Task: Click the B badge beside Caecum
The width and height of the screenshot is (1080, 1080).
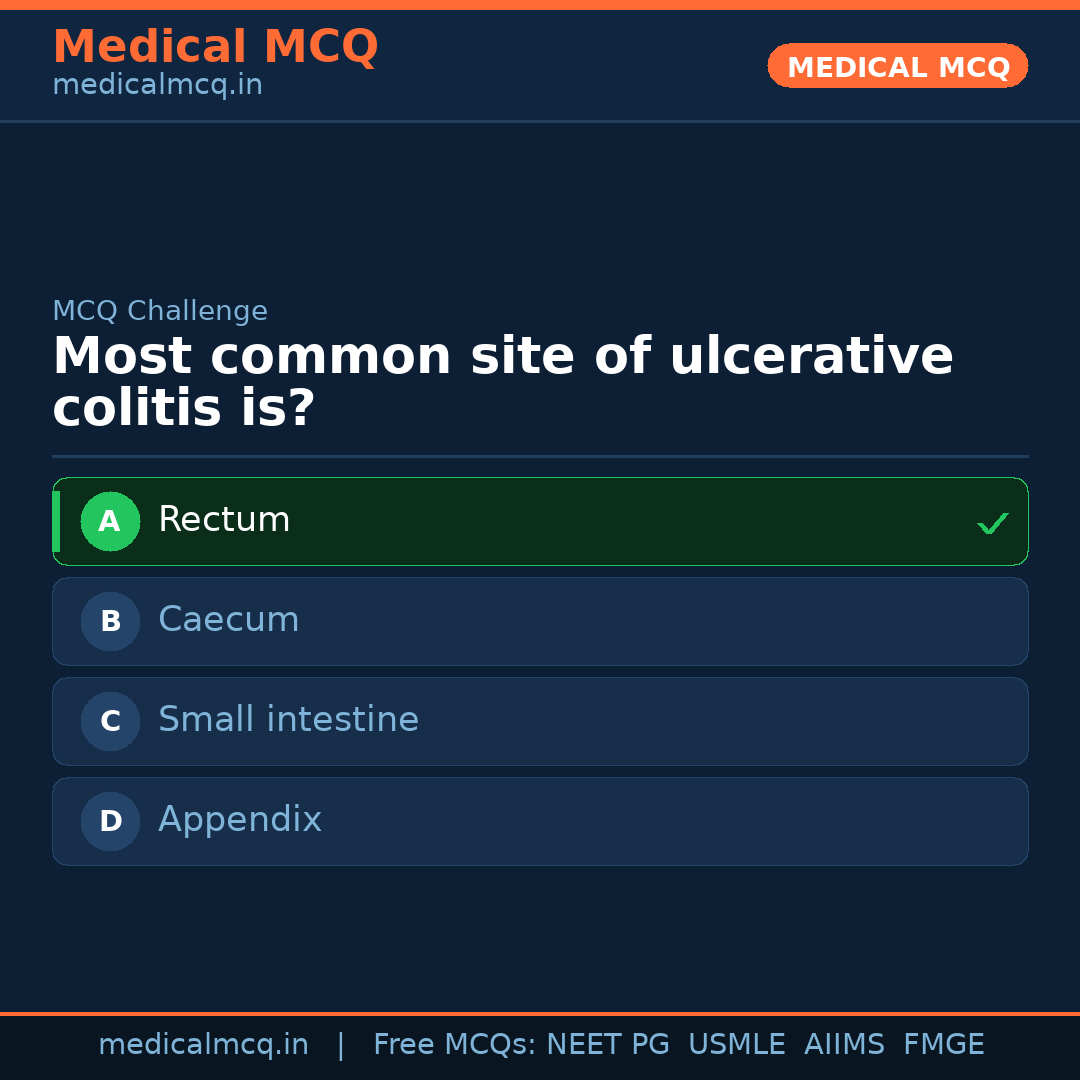Action: [110, 621]
